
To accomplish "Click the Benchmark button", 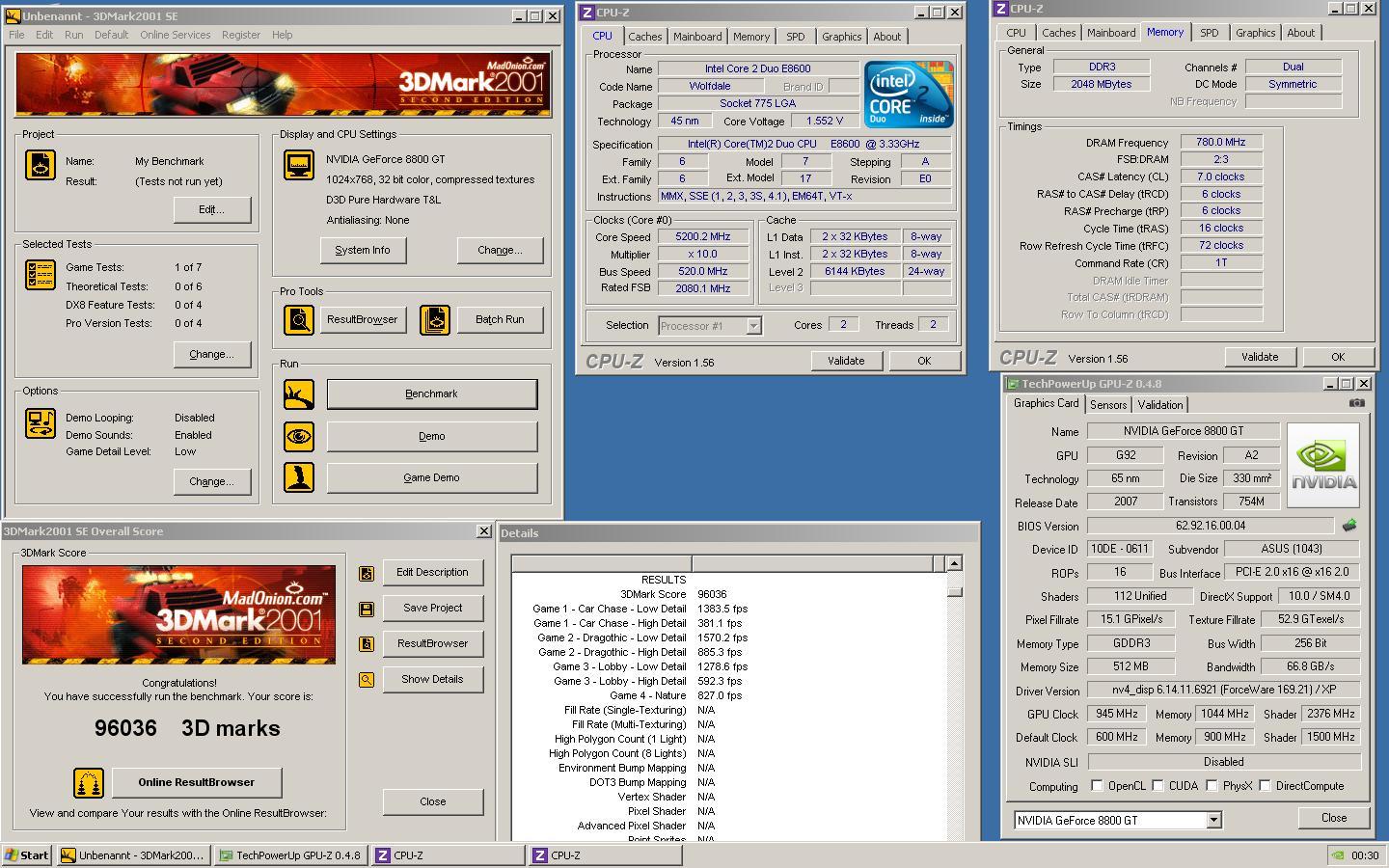I will click(x=431, y=394).
